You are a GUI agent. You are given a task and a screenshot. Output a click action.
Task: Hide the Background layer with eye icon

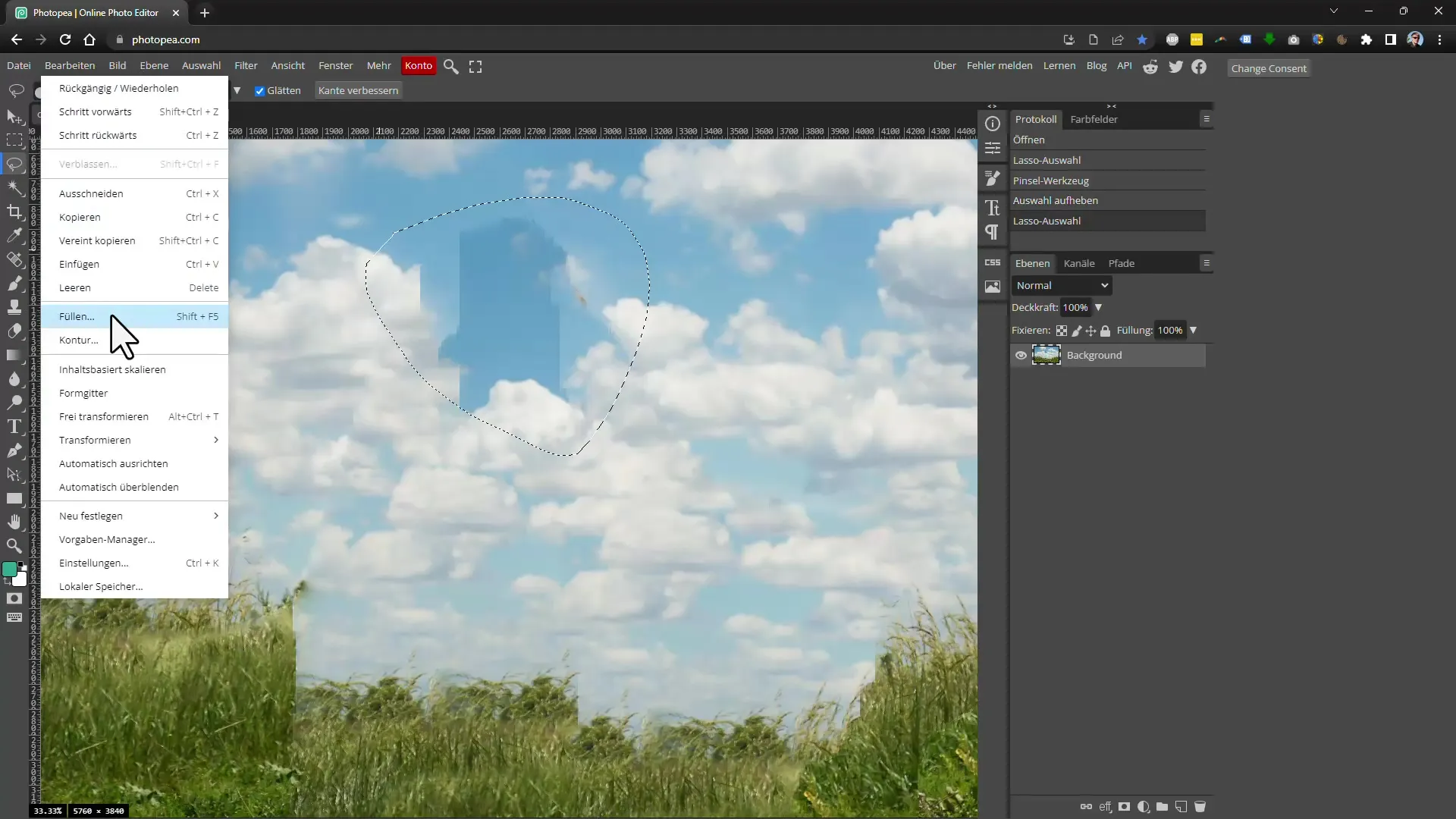coord(1021,355)
